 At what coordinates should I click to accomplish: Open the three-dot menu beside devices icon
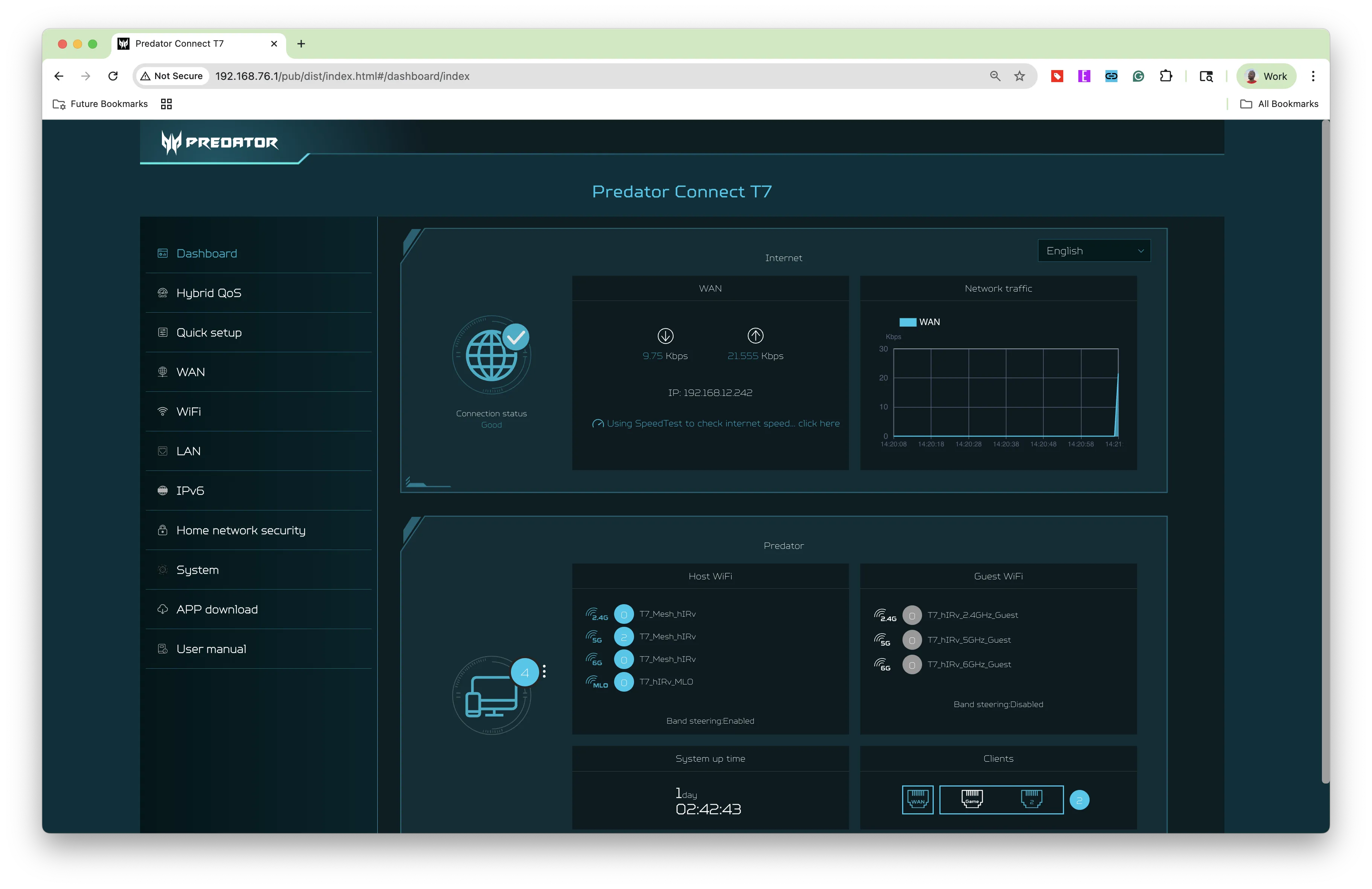pos(544,672)
